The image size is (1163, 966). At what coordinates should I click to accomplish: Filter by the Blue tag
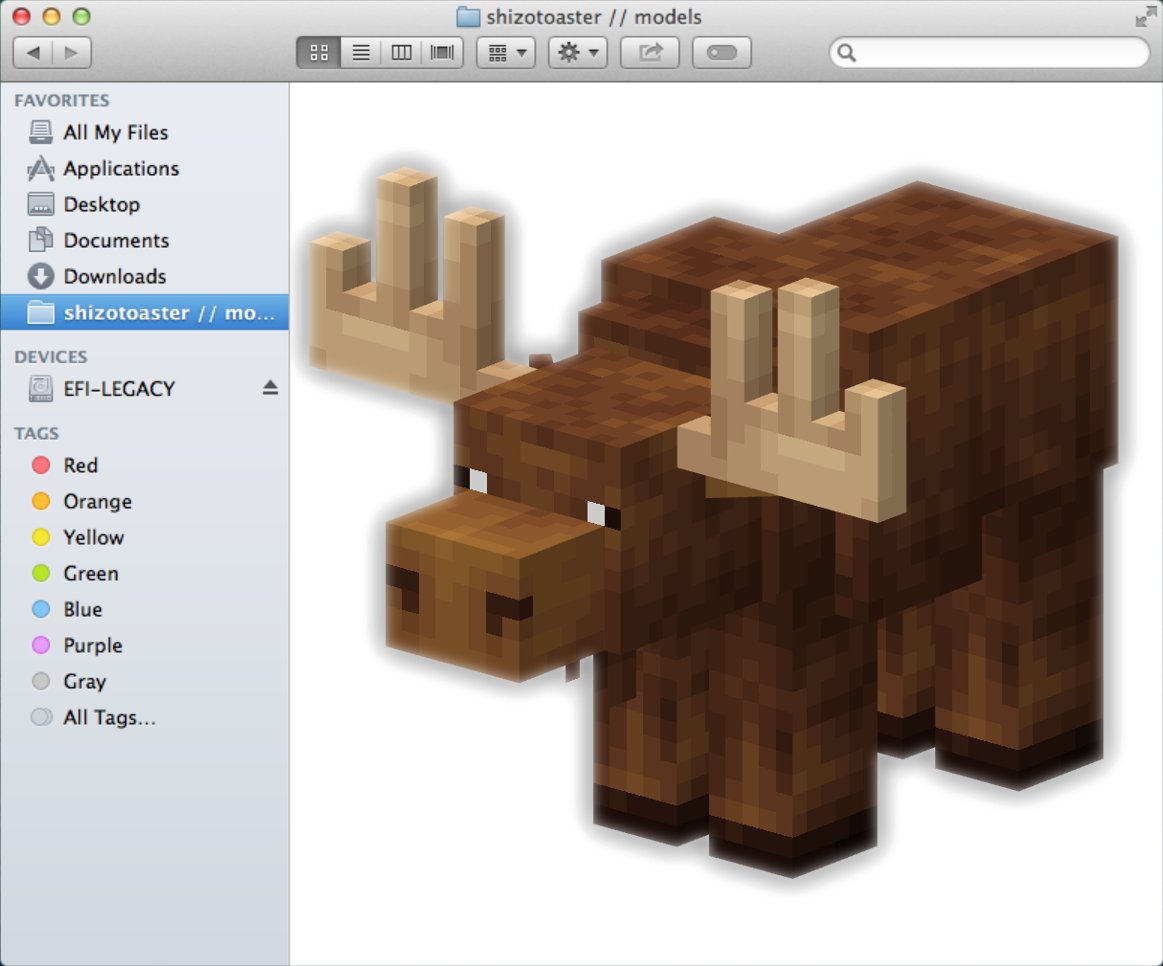click(x=144, y=609)
